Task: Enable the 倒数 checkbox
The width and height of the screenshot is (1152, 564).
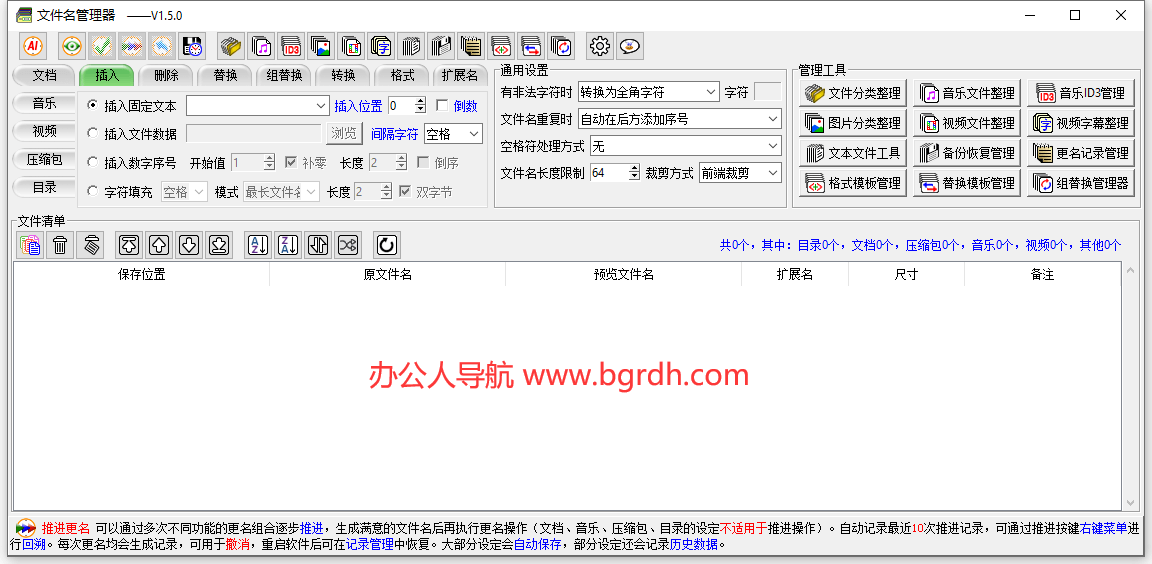Action: (442, 105)
